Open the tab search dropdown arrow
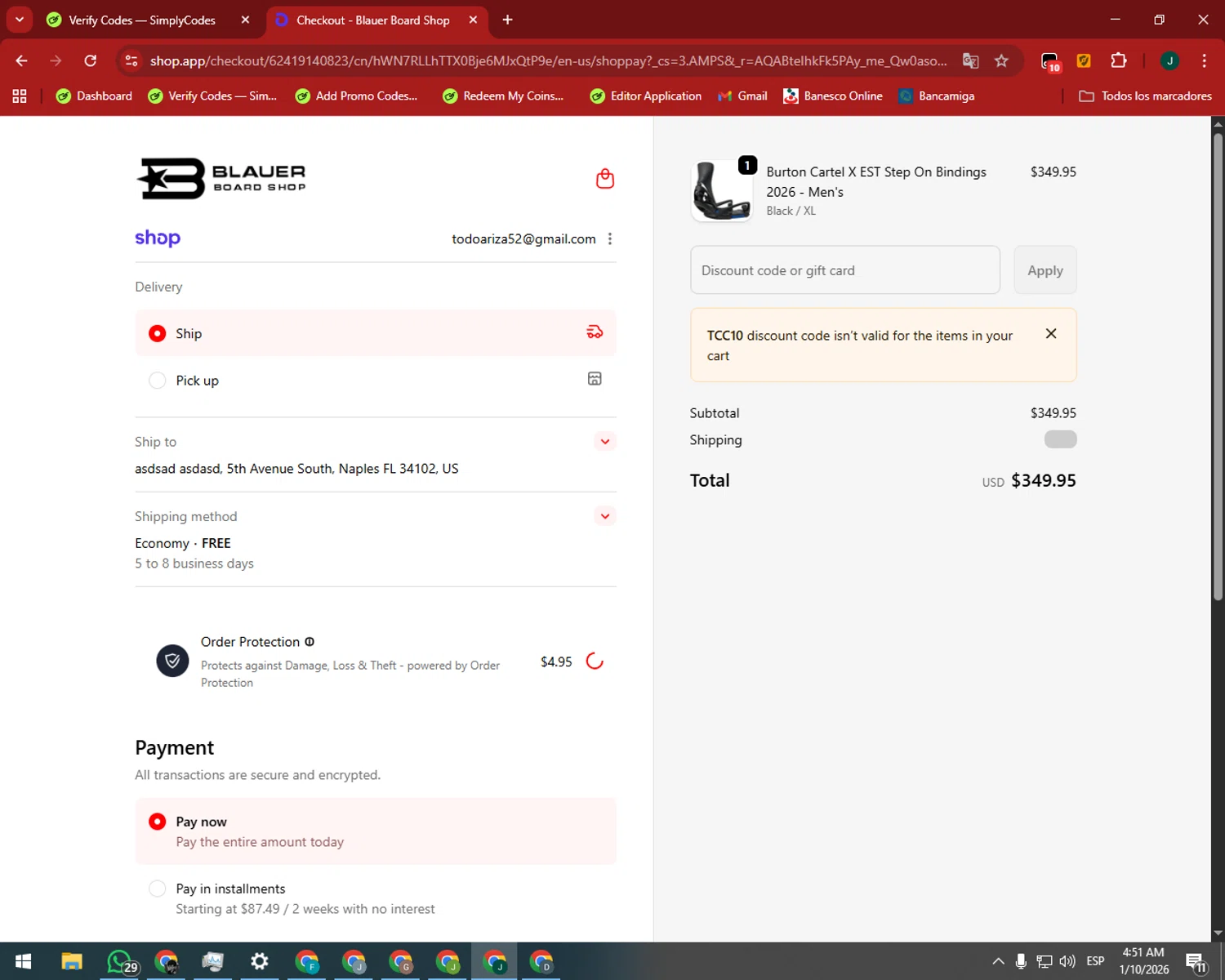 coord(20,20)
